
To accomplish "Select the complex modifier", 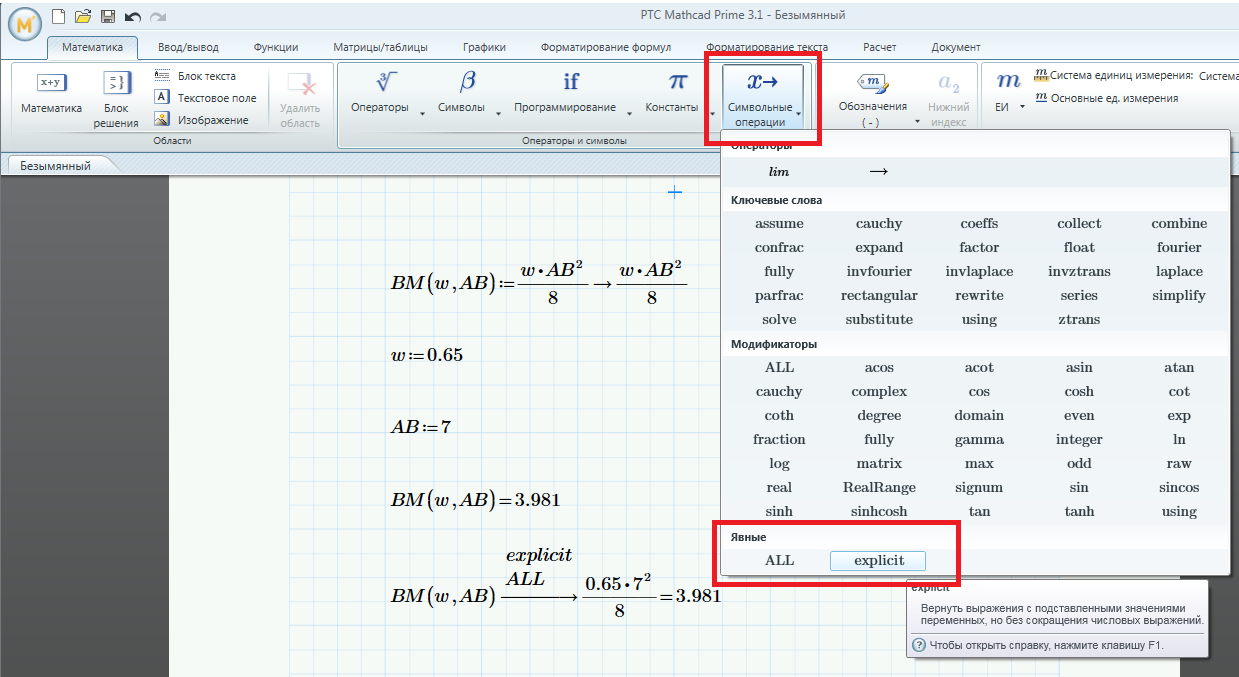I will [879, 391].
